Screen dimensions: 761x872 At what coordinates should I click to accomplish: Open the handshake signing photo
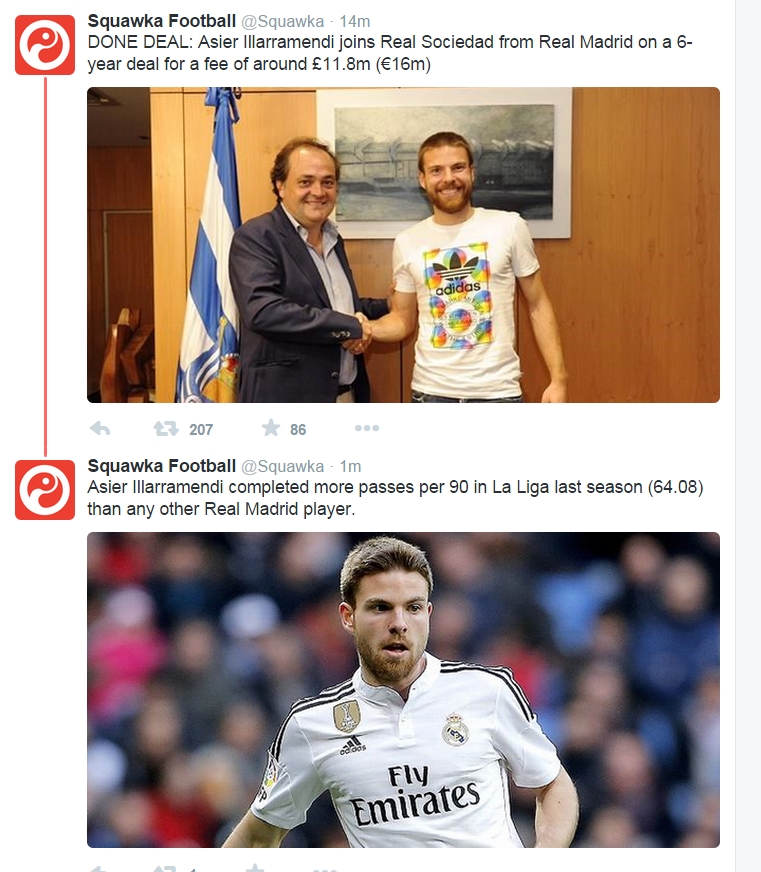tap(403, 245)
